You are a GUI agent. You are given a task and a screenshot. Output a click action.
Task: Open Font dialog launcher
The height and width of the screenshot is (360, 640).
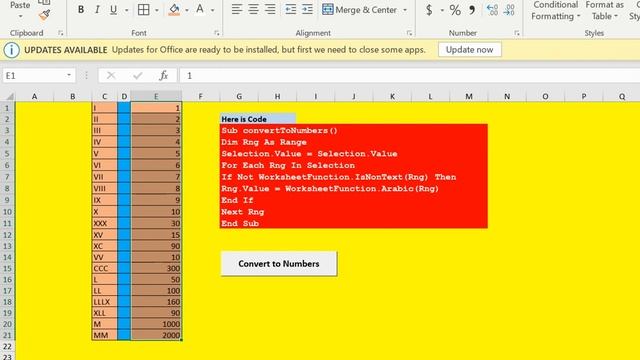tap(217, 33)
